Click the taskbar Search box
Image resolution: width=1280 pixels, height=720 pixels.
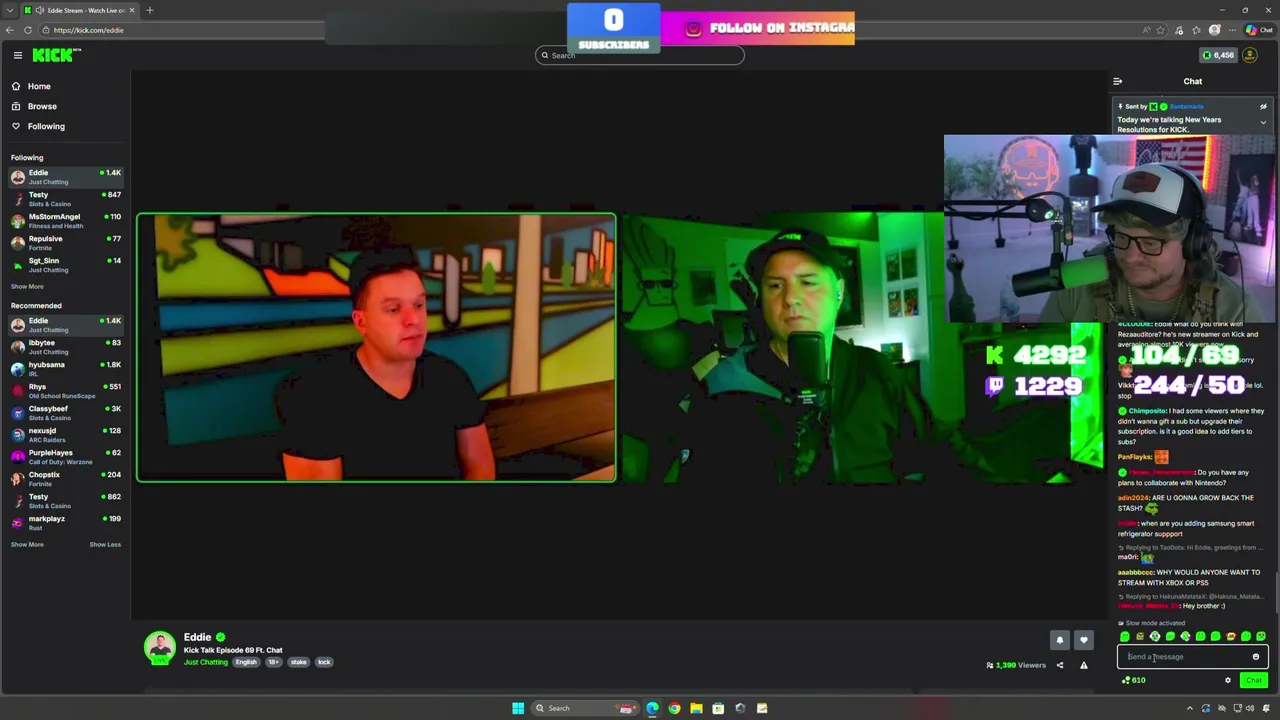coord(585,708)
